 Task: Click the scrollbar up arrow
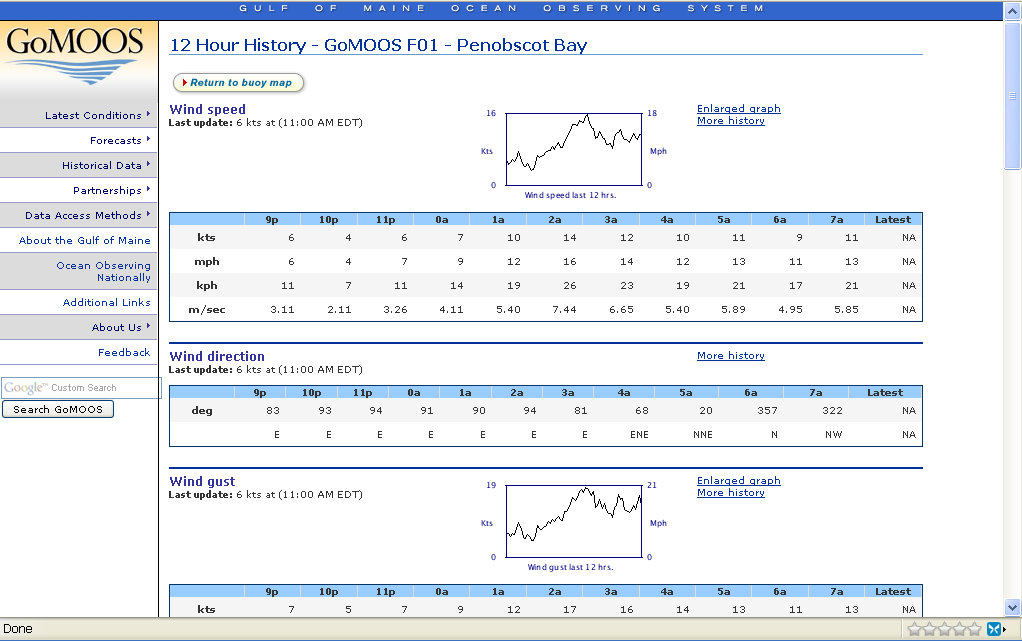click(1012, 13)
